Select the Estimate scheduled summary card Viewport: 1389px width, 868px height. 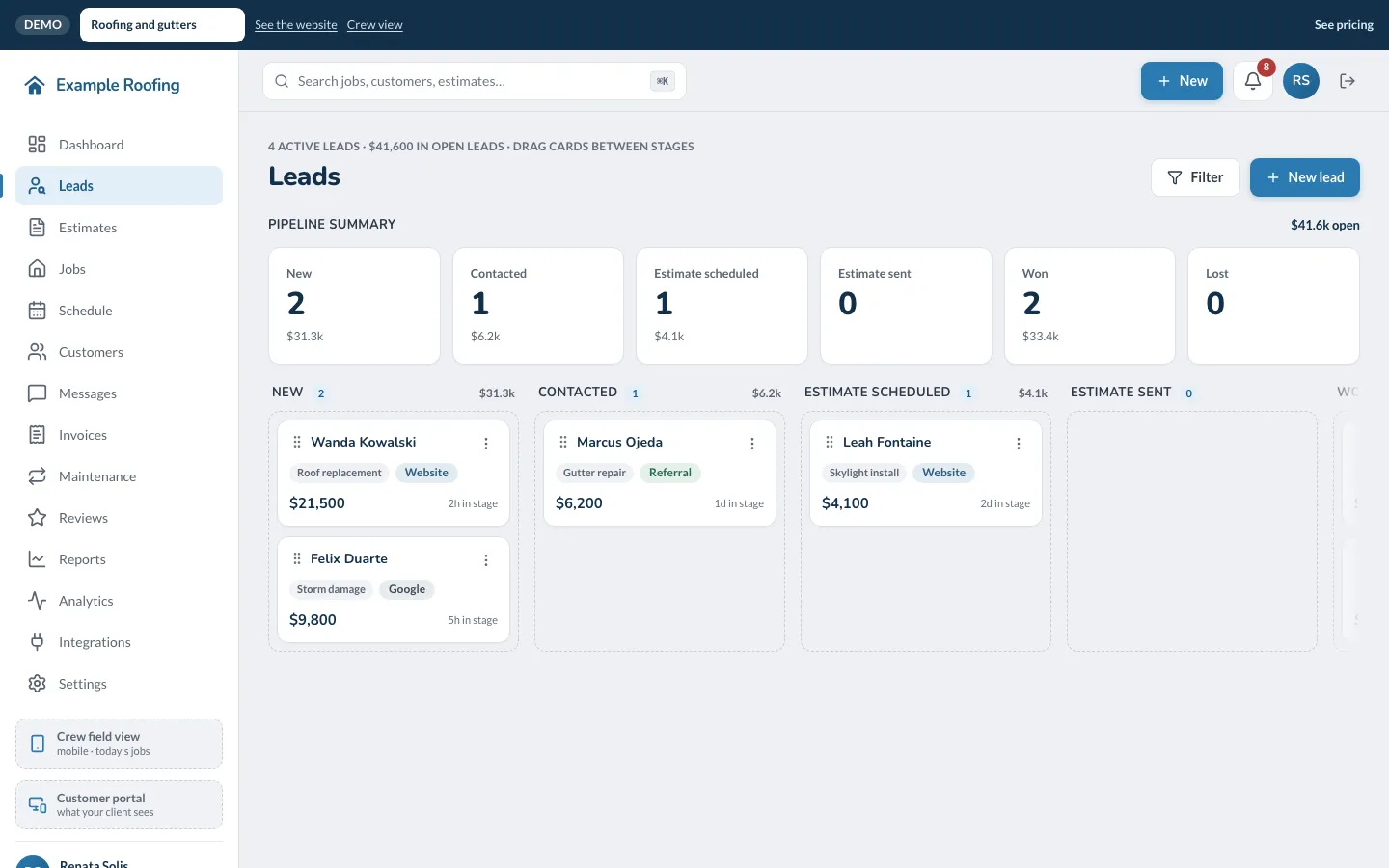[x=722, y=306]
